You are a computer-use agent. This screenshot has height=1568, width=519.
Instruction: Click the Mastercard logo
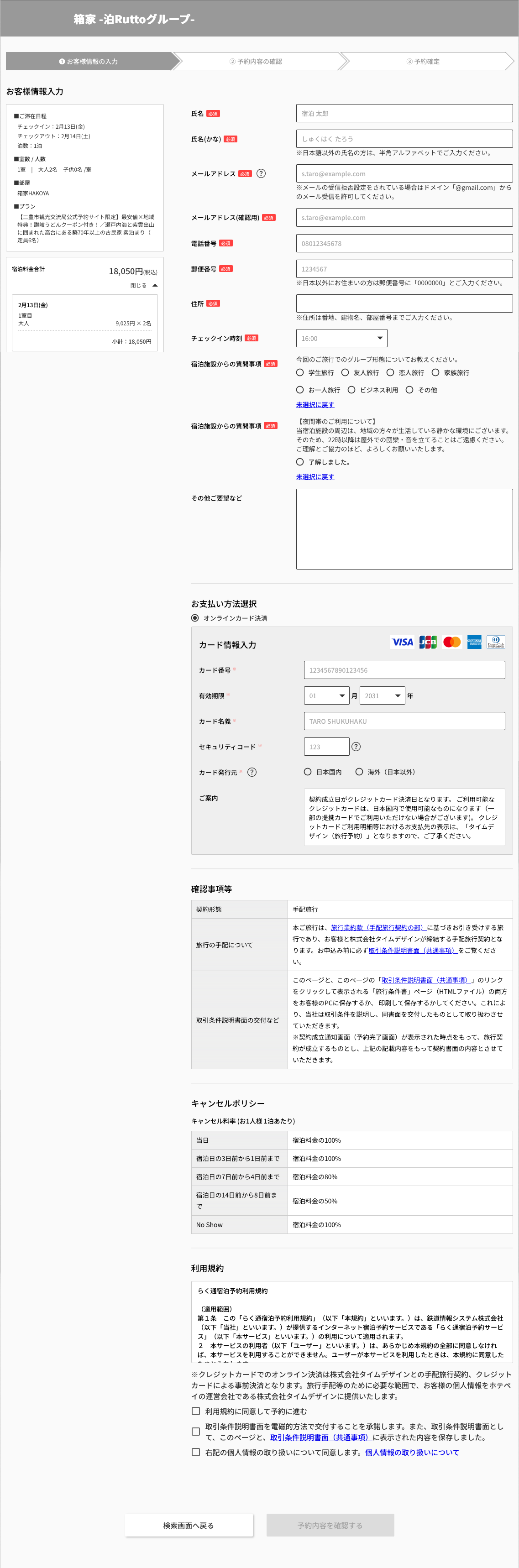coord(451,642)
